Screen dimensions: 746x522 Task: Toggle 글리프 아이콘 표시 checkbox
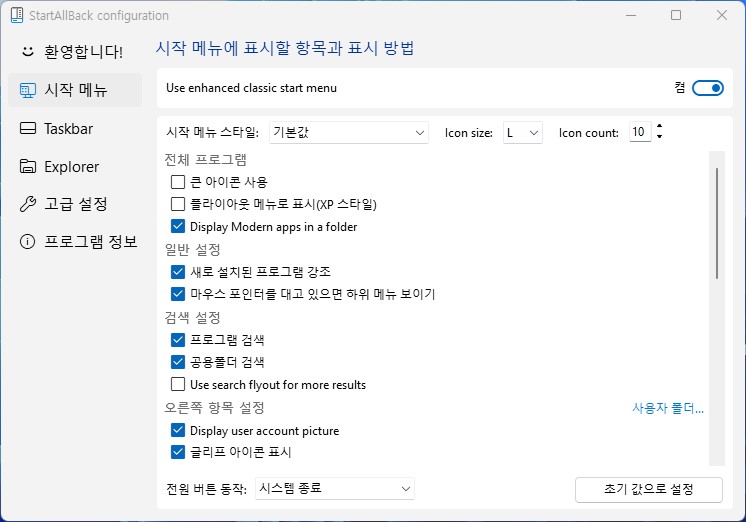[177, 452]
